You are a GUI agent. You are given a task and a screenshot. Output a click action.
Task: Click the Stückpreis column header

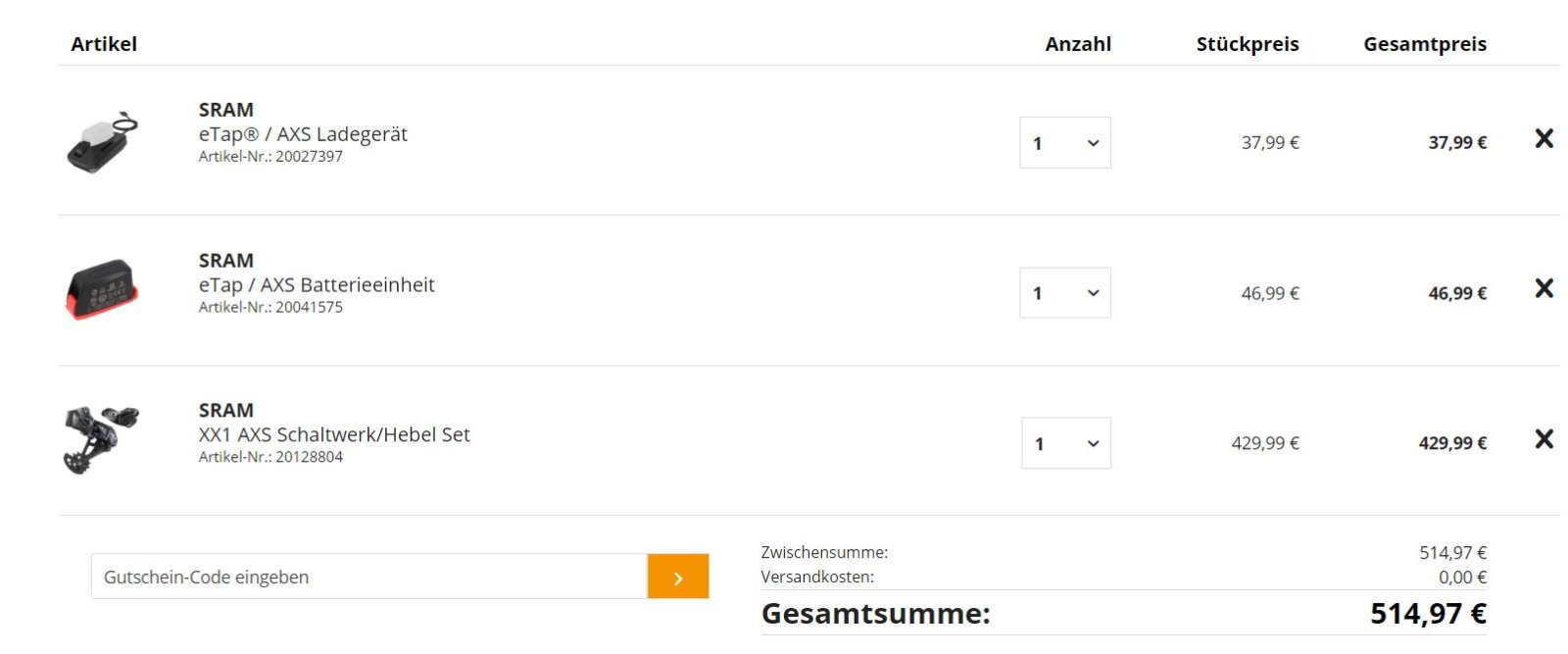pyautogui.click(x=1247, y=44)
